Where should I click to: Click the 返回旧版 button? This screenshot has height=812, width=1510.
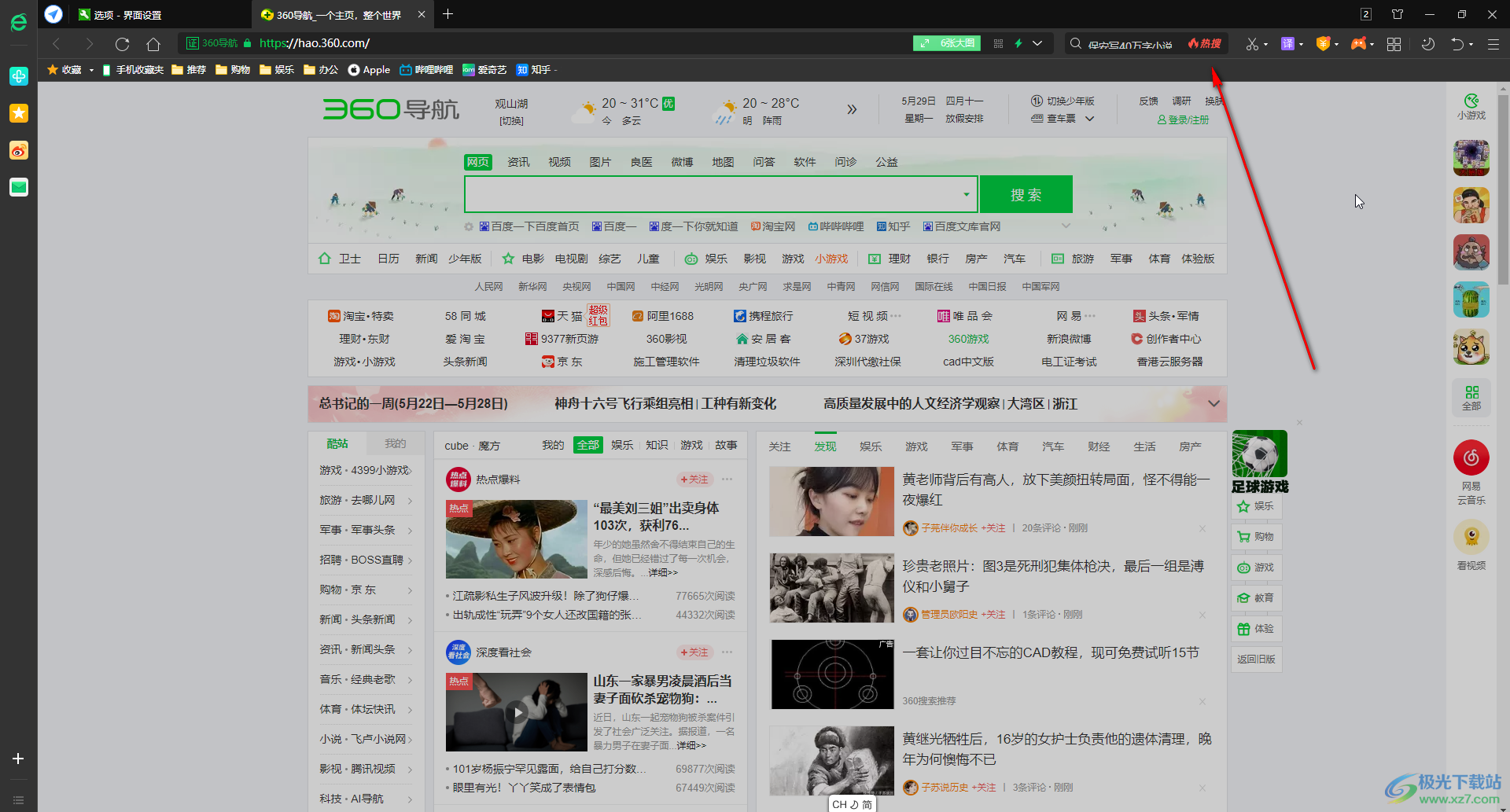coord(1256,660)
